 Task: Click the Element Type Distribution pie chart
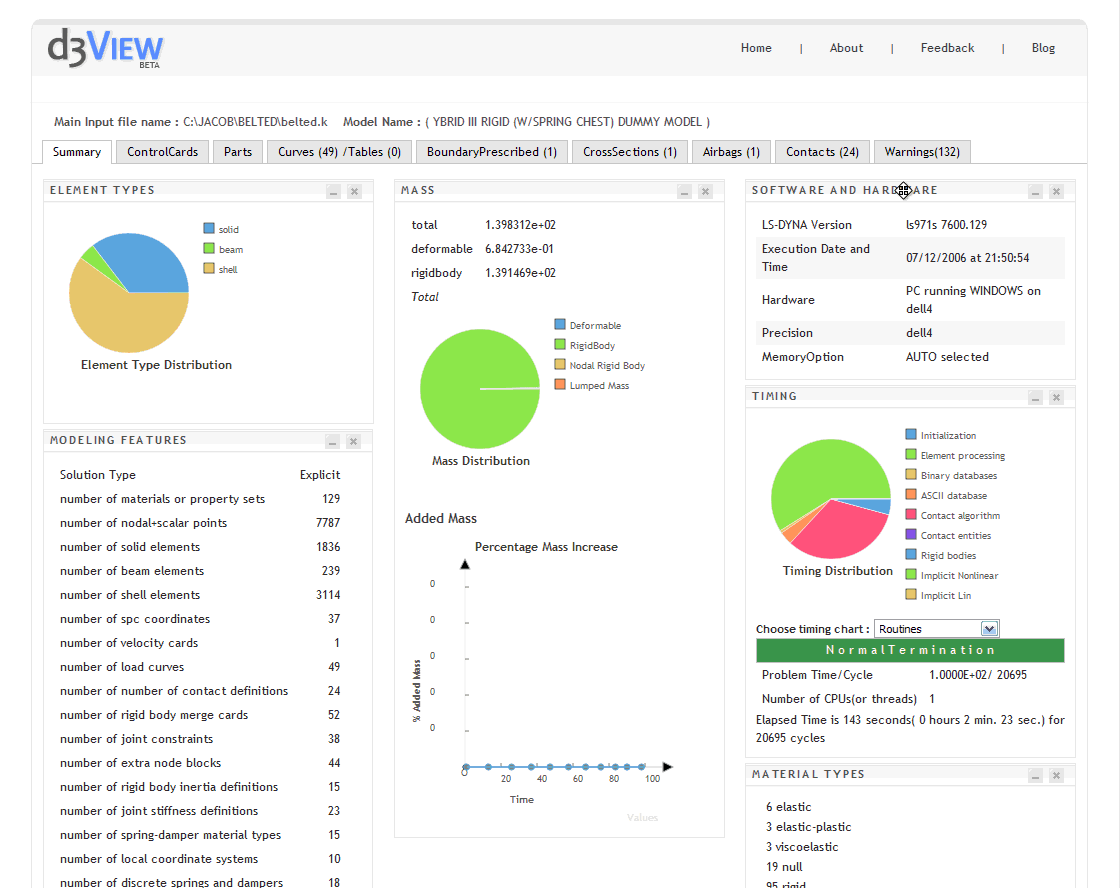click(129, 292)
